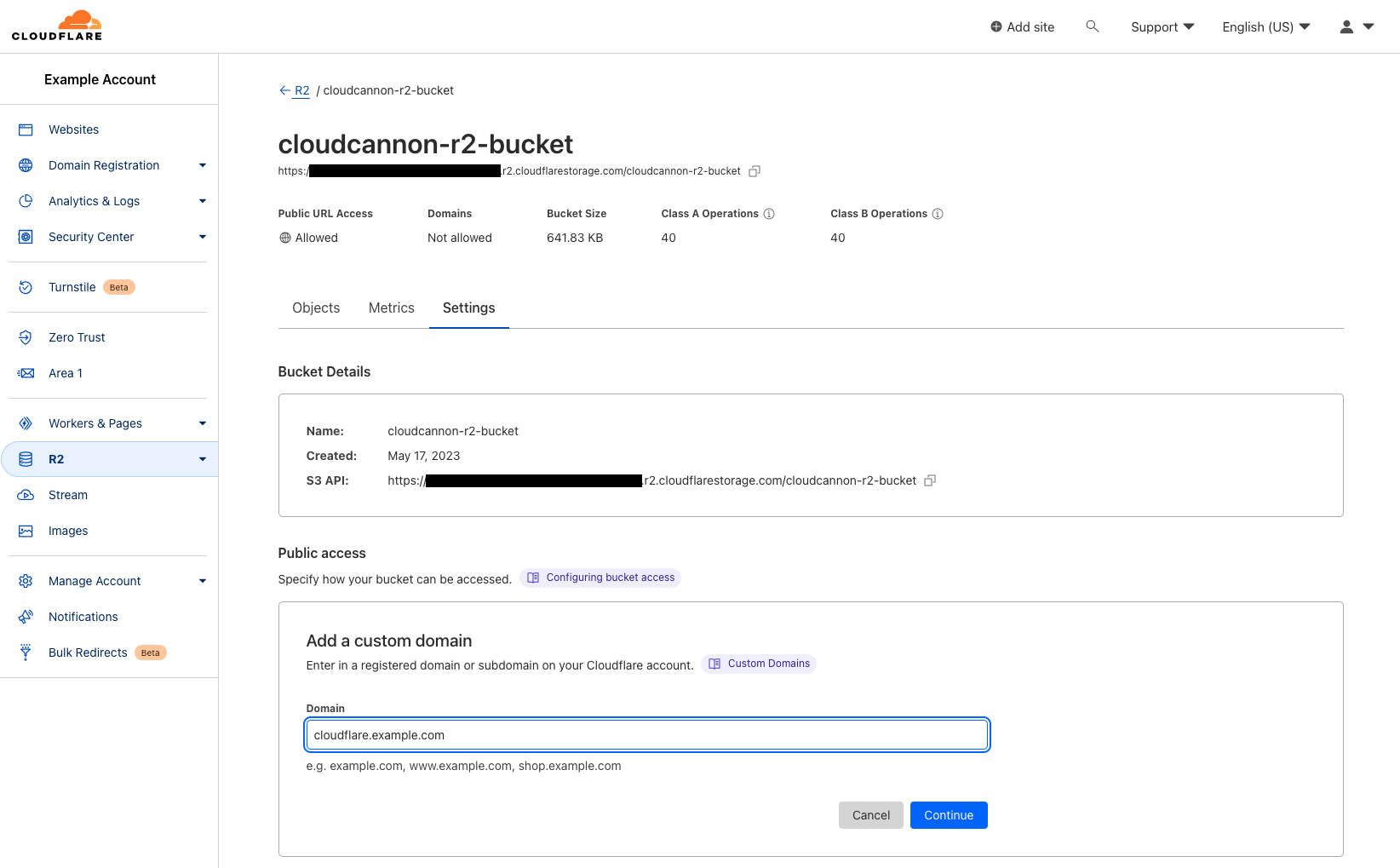Viewport: 1400px width, 868px height.
Task: Open Notifications in the sidebar
Action: coord(83,616)
